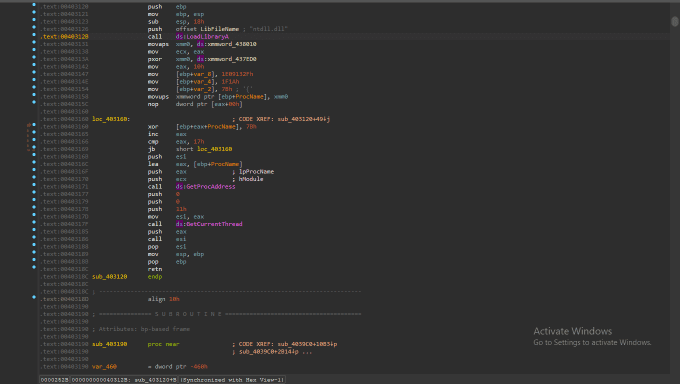Click the call esi instruction
This screenshot has width=680, height=384.
tap(167, 239)
